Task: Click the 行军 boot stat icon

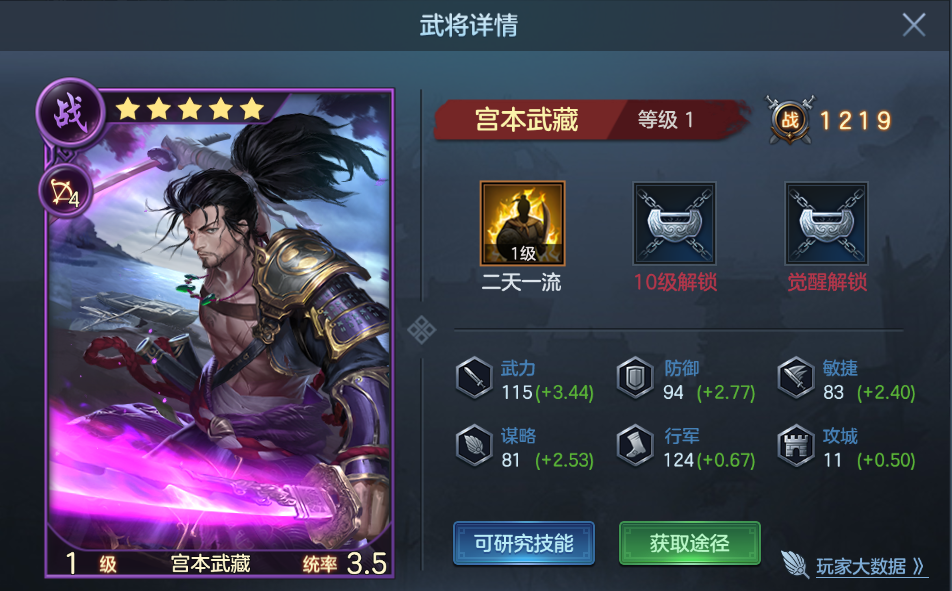Action: tap(635, 446)
